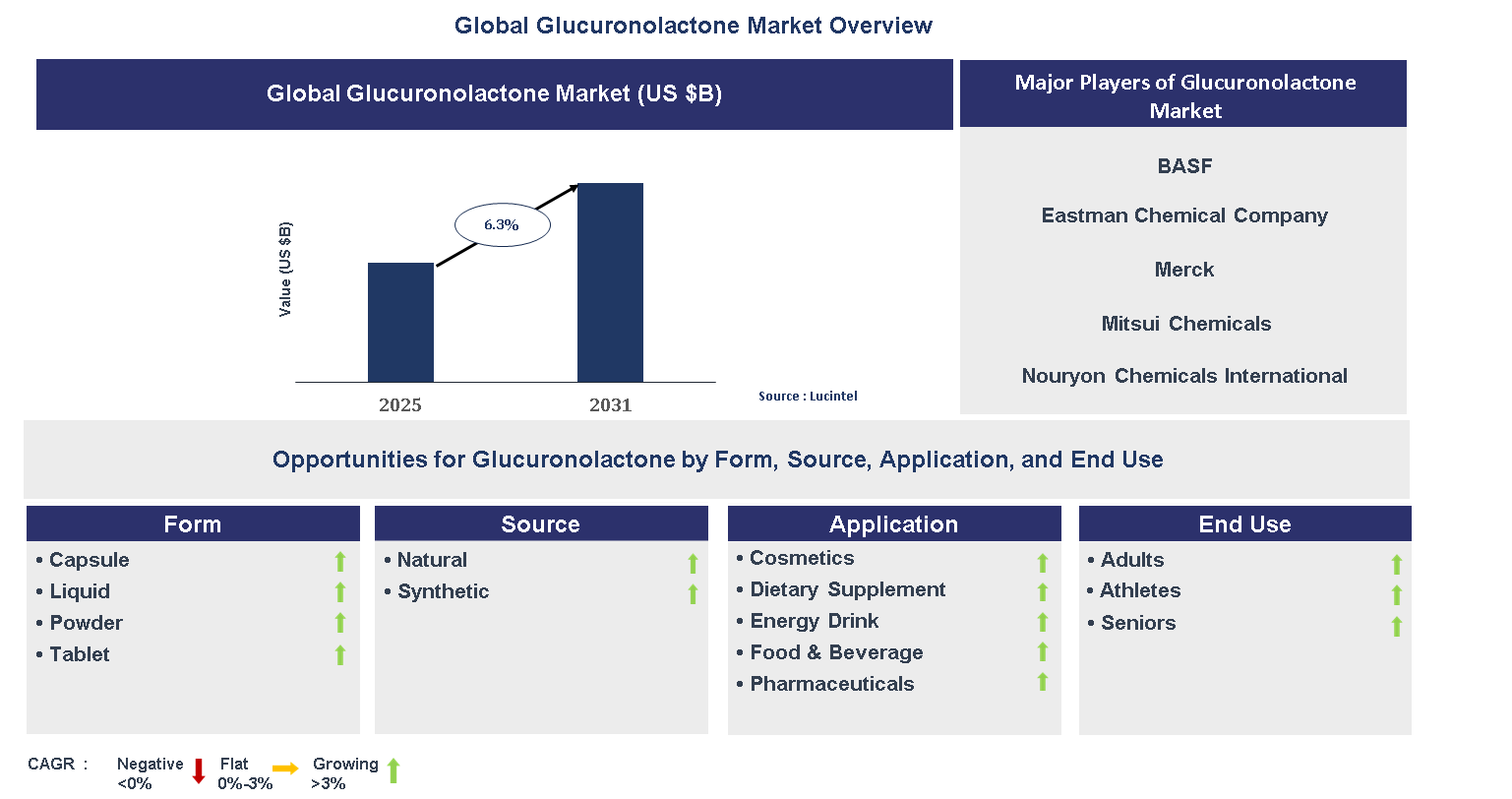Click the 2031 market value bar

[x=610, y=282]
